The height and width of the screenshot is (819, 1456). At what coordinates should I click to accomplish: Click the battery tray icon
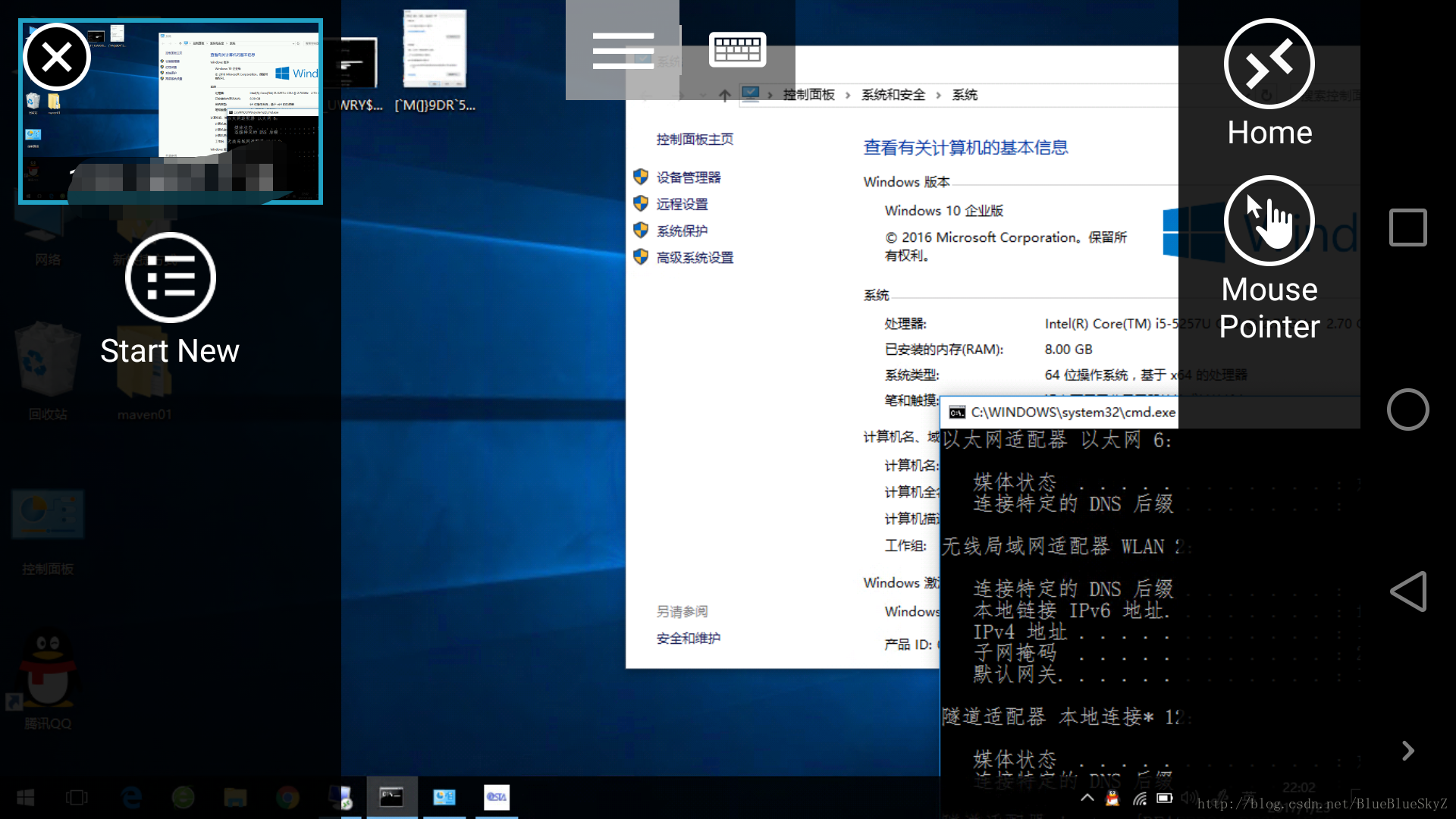pos(1165,798)
